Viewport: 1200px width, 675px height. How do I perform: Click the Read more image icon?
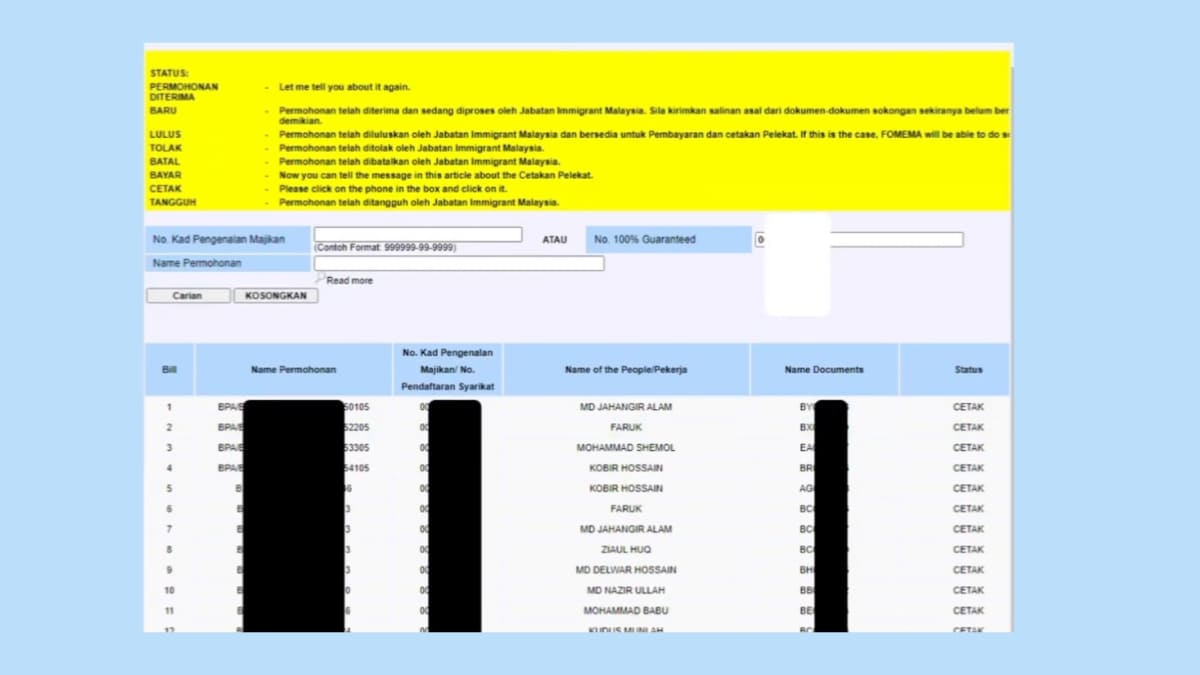point(321,279)
